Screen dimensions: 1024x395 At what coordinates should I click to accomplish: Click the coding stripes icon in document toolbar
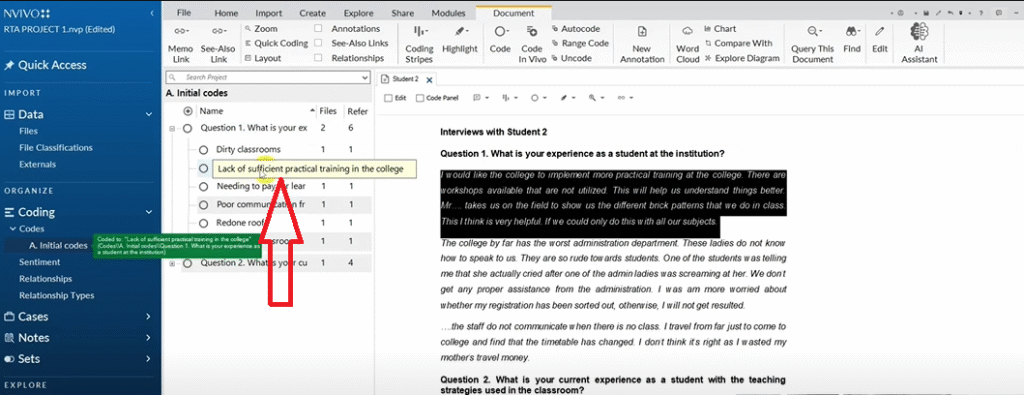pyautogui.click(x=505, y=98)
